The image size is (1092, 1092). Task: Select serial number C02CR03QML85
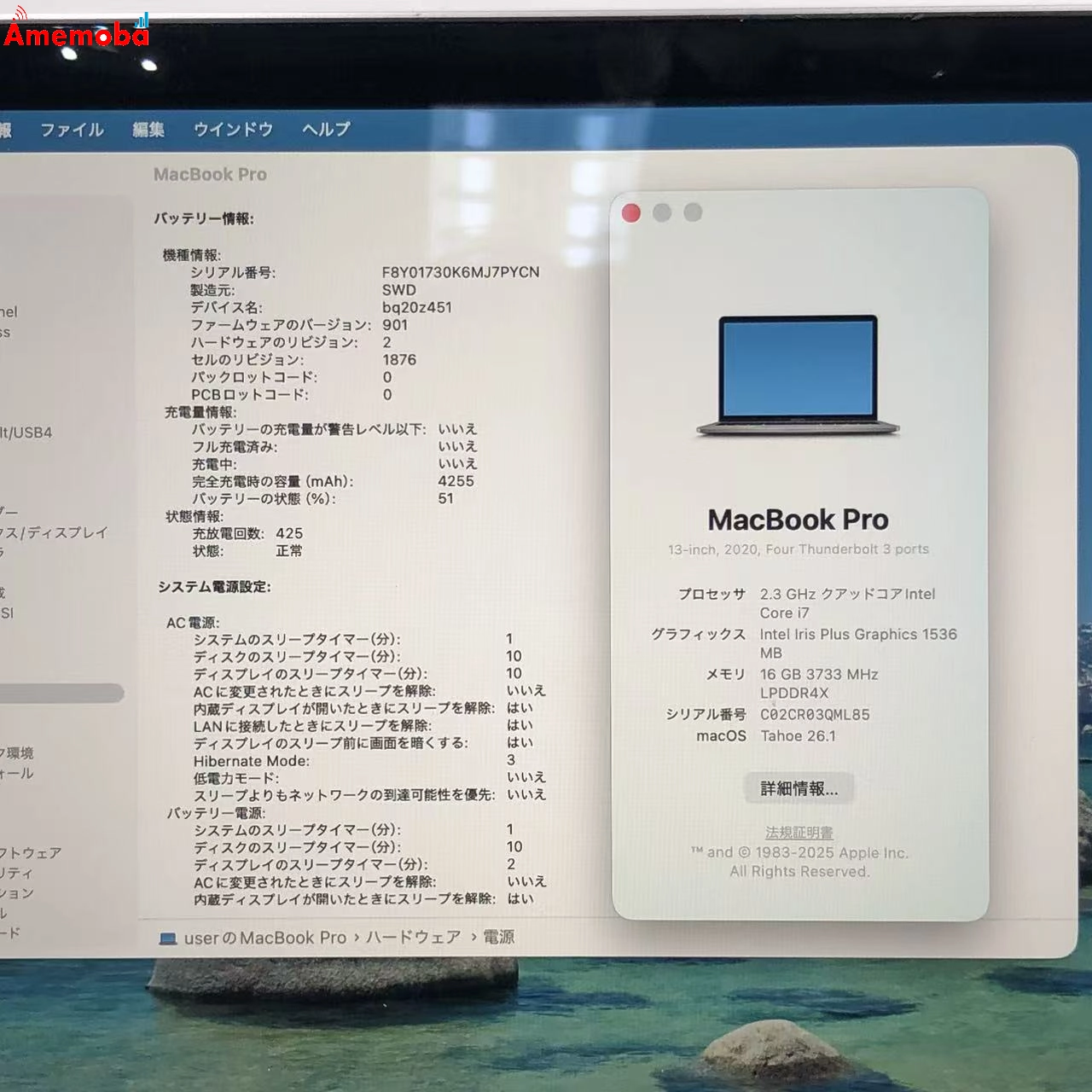815,715
